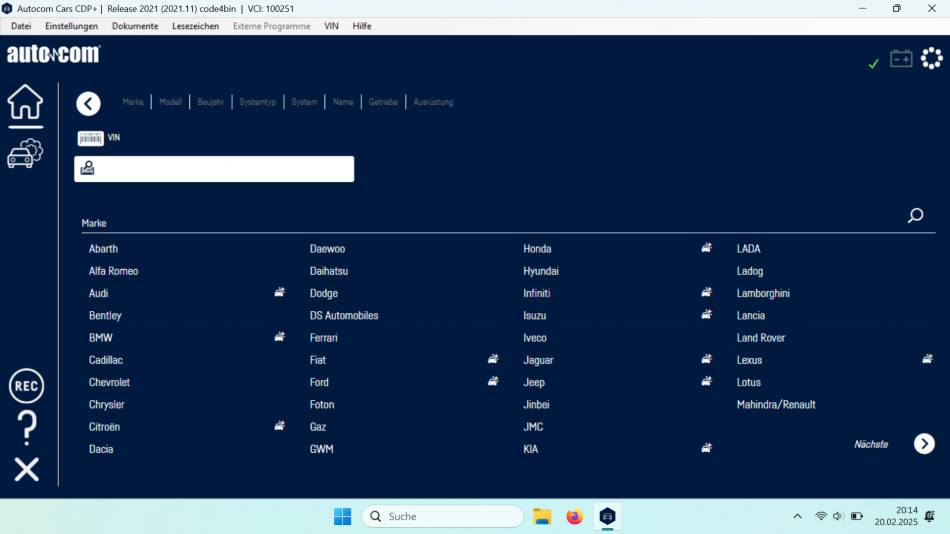Click the car icon next to BMW
Image resolution: width=950 pixels, height=534 pixels.
pyautogui.click(x=279, y=336)
